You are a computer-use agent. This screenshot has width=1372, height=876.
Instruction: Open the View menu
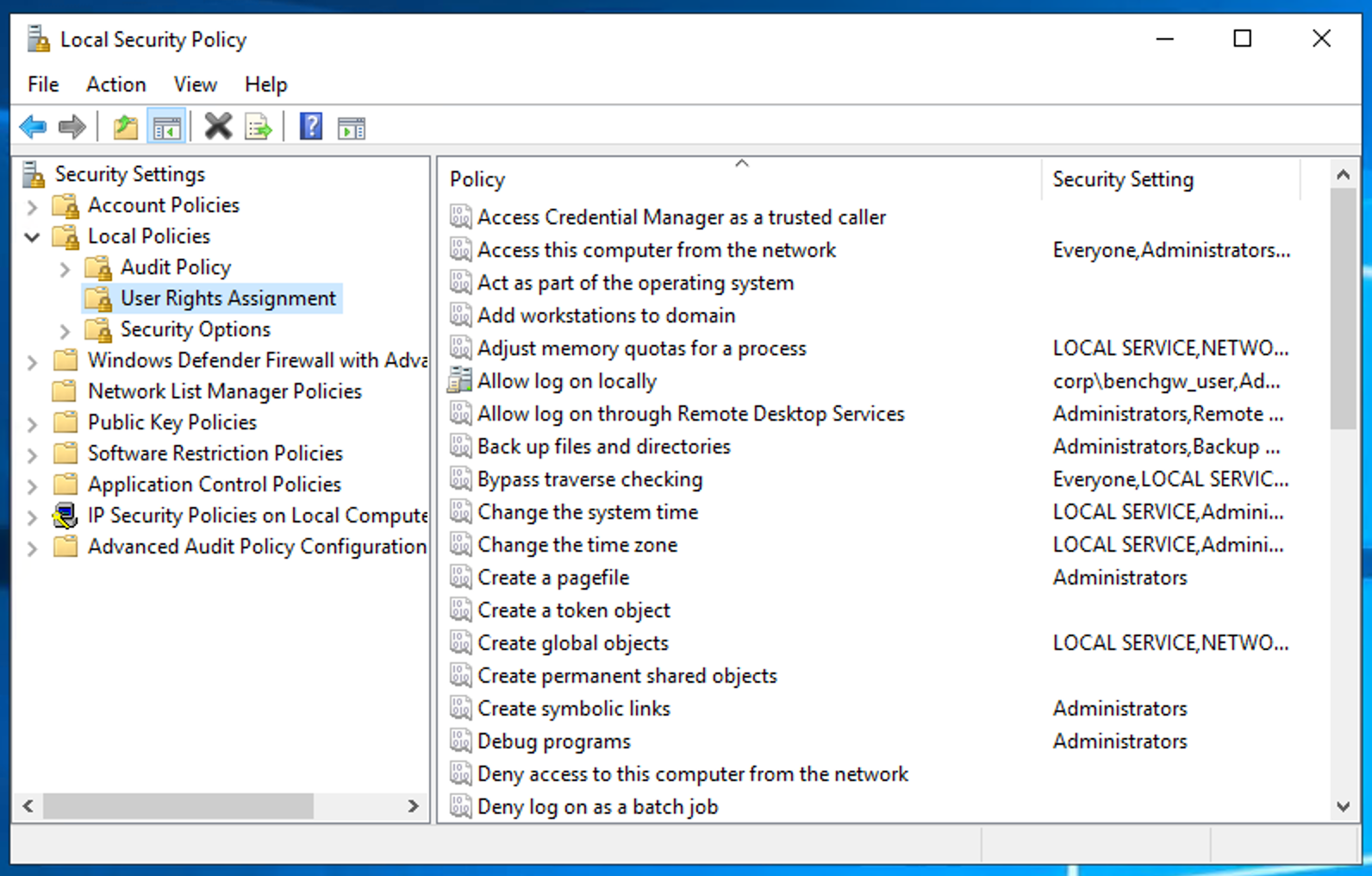(x=195, y=84)
